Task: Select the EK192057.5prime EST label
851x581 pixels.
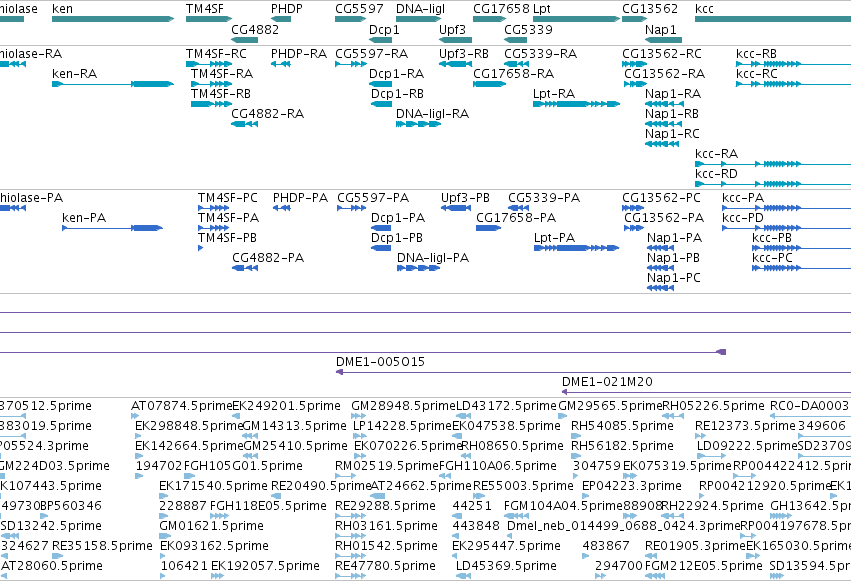Action: (265, 565)
